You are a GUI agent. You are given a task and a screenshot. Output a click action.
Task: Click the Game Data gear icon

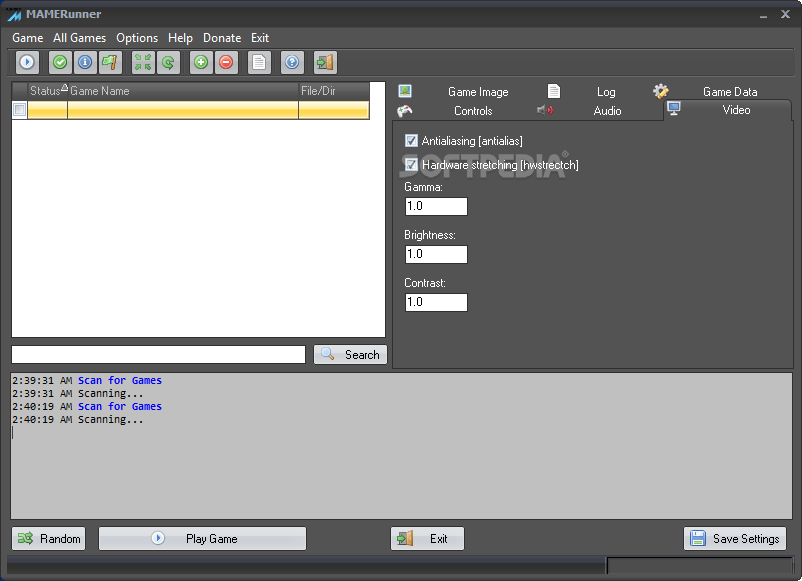click(x=660, y=91)
